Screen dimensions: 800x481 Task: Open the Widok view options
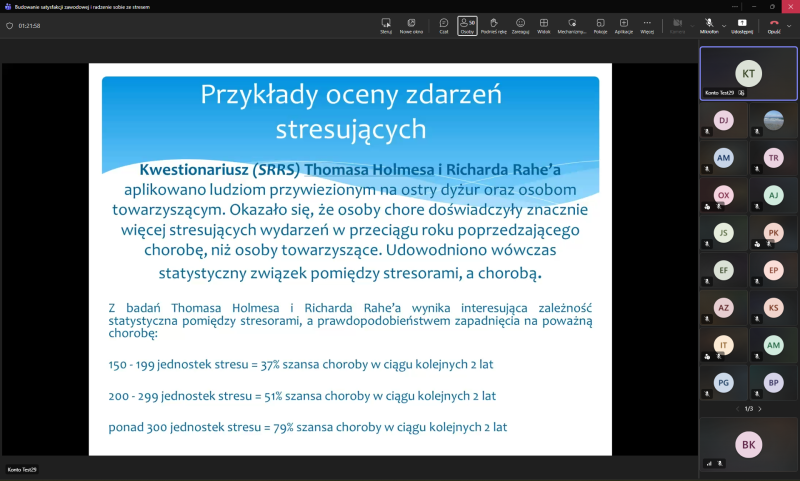point(544,25)
